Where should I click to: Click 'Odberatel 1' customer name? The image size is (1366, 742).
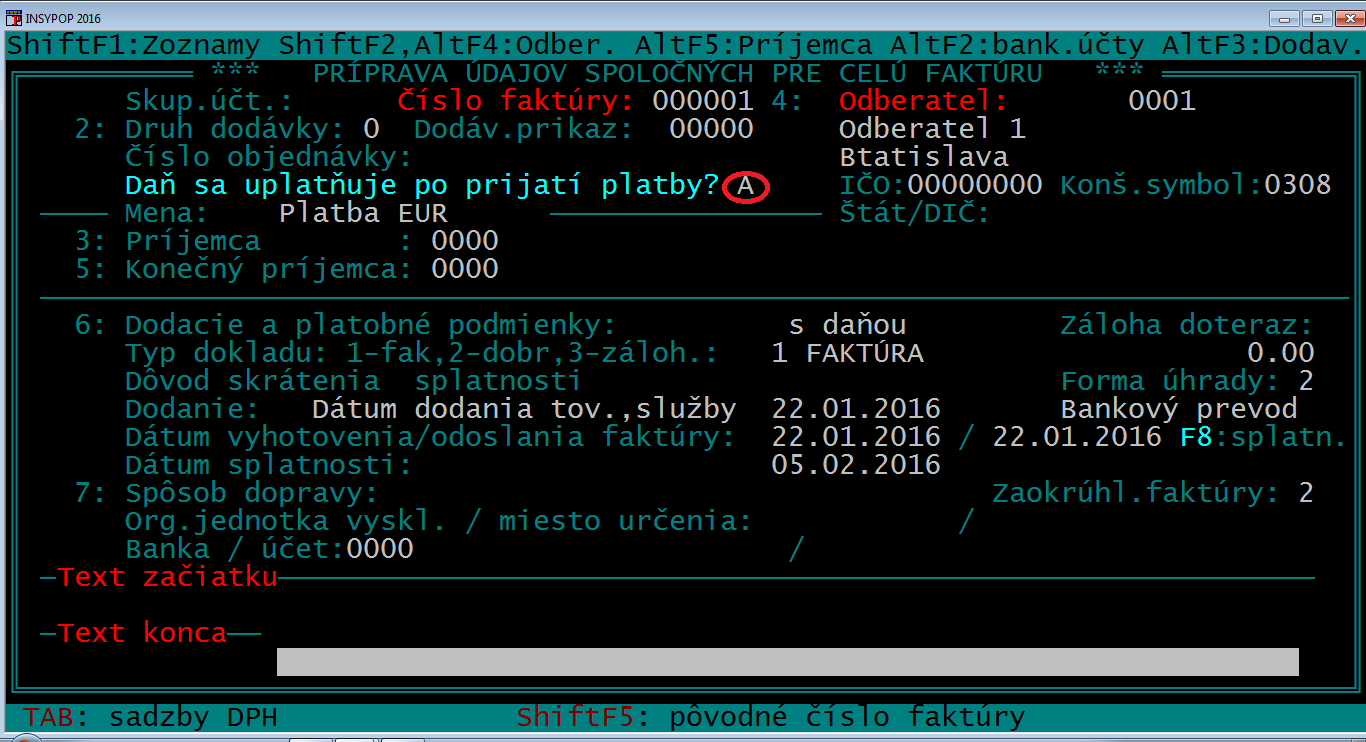932,129
